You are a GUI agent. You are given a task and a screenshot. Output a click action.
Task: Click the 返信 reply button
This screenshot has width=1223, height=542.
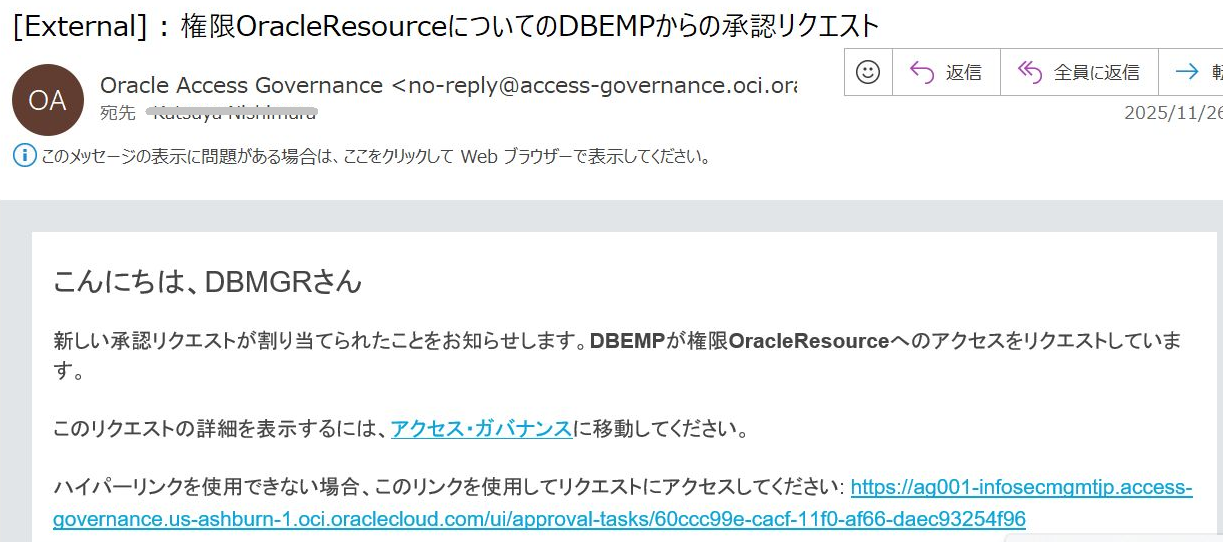click(946, 72)
